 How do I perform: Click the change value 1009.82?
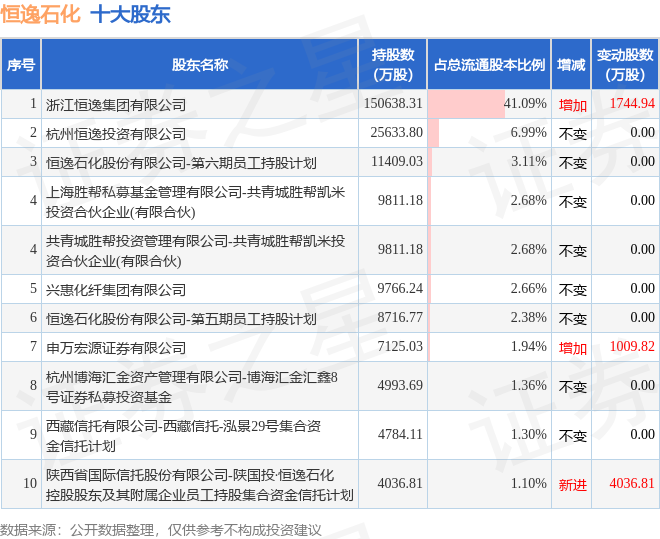pyautogui.click(x=632, y=347)
